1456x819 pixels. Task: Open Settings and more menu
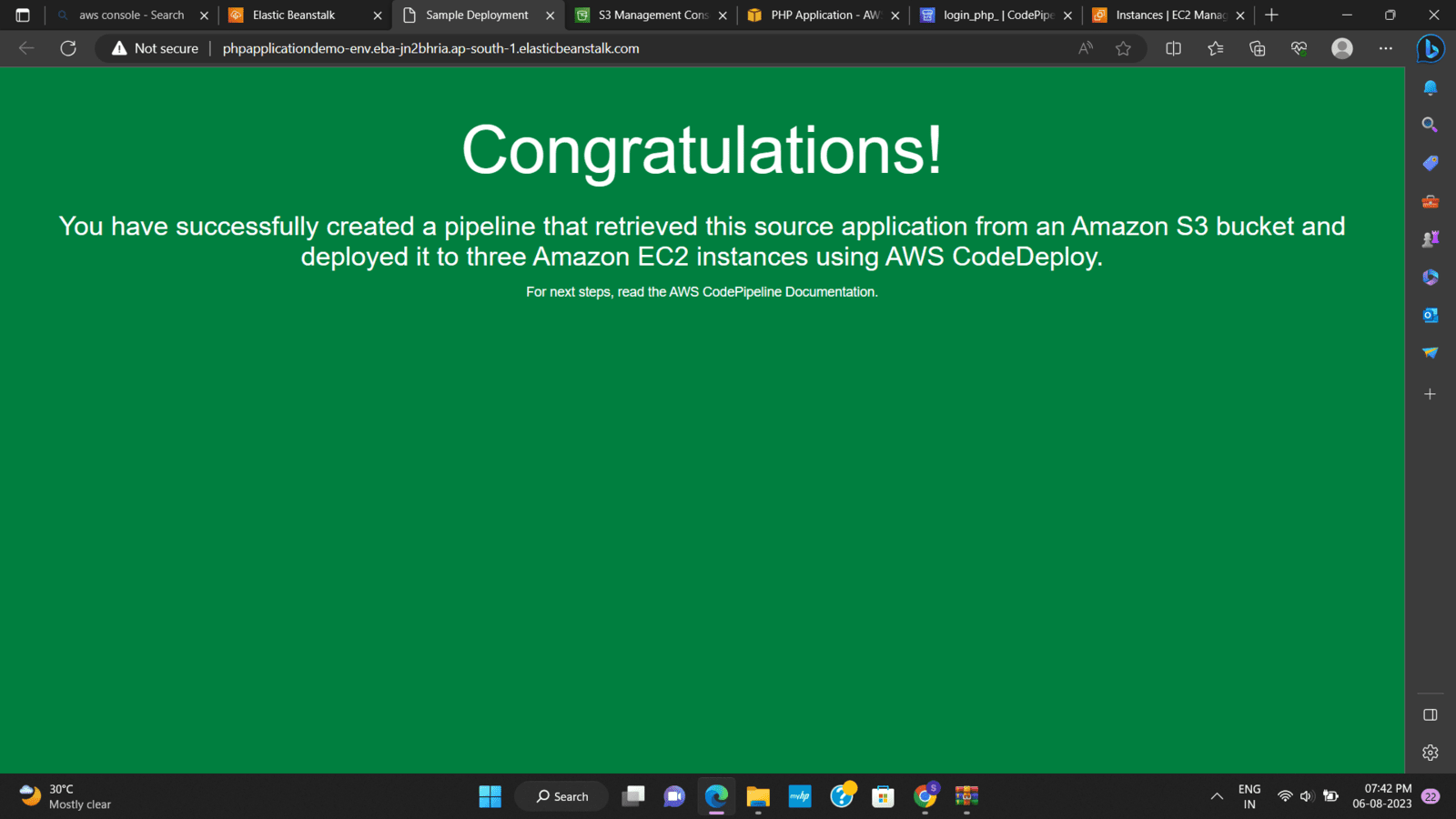coord(1385,48)
